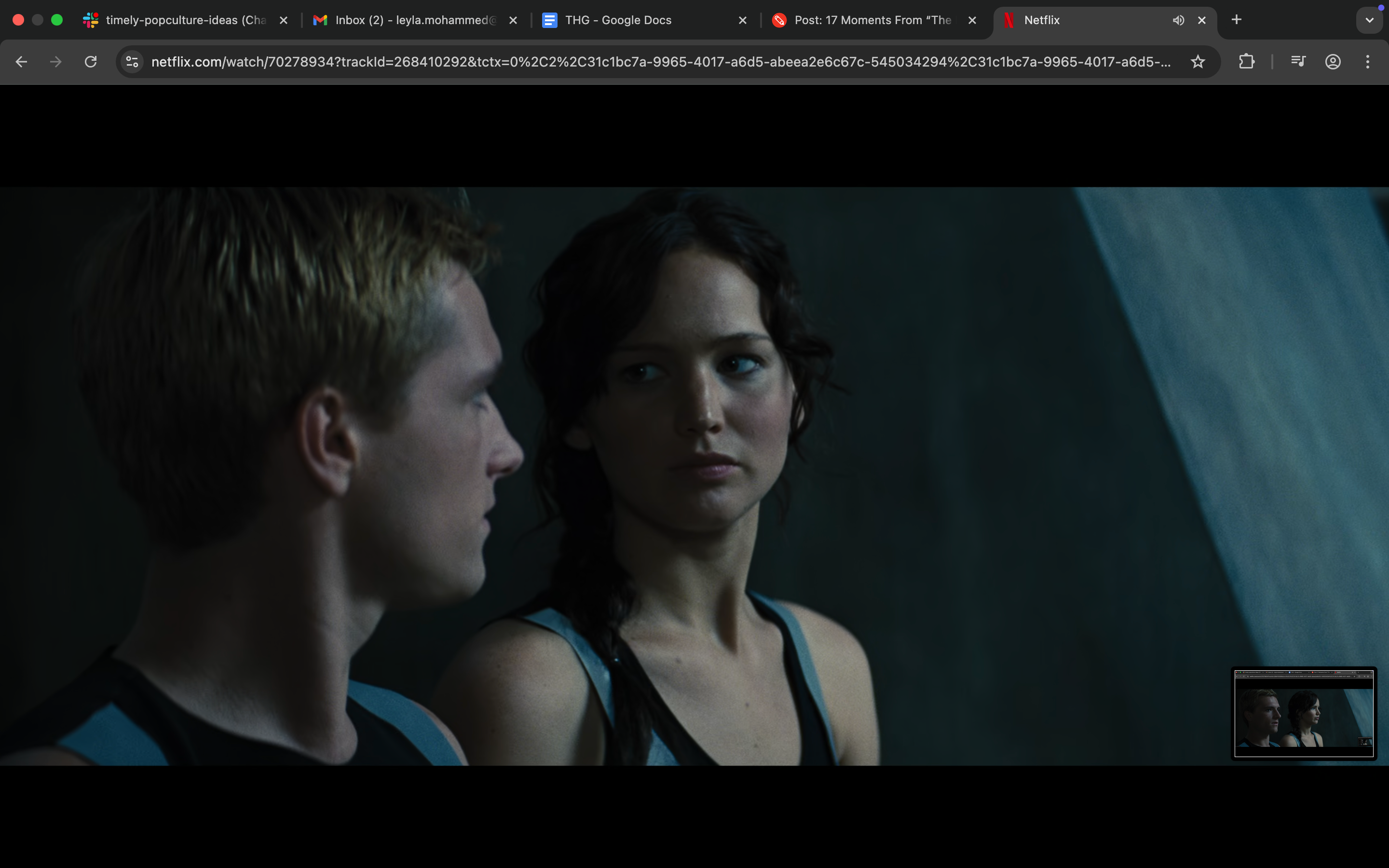Close the THG Google Docs tab
Image resolution: width=1389 pixels, height=868 pixels.
743,20
